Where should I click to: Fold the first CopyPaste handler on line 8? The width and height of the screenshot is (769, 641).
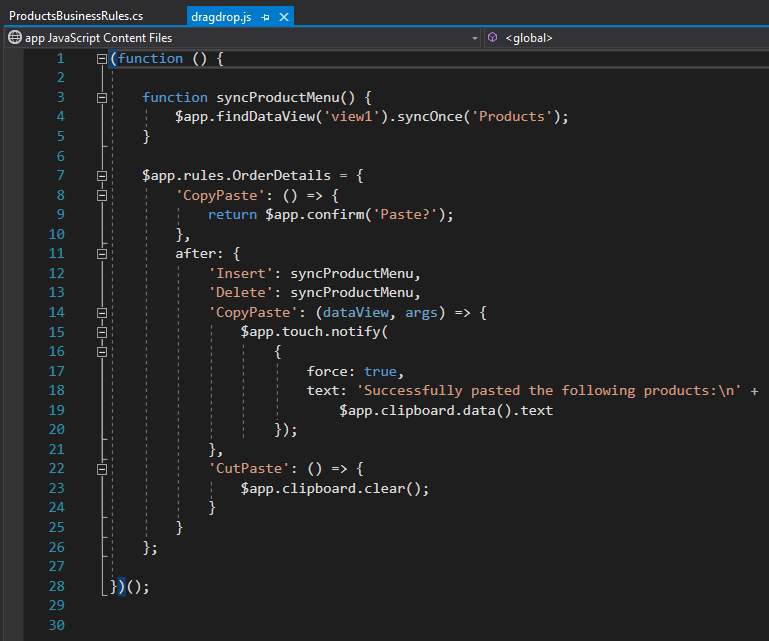click(x=102, y=195)
